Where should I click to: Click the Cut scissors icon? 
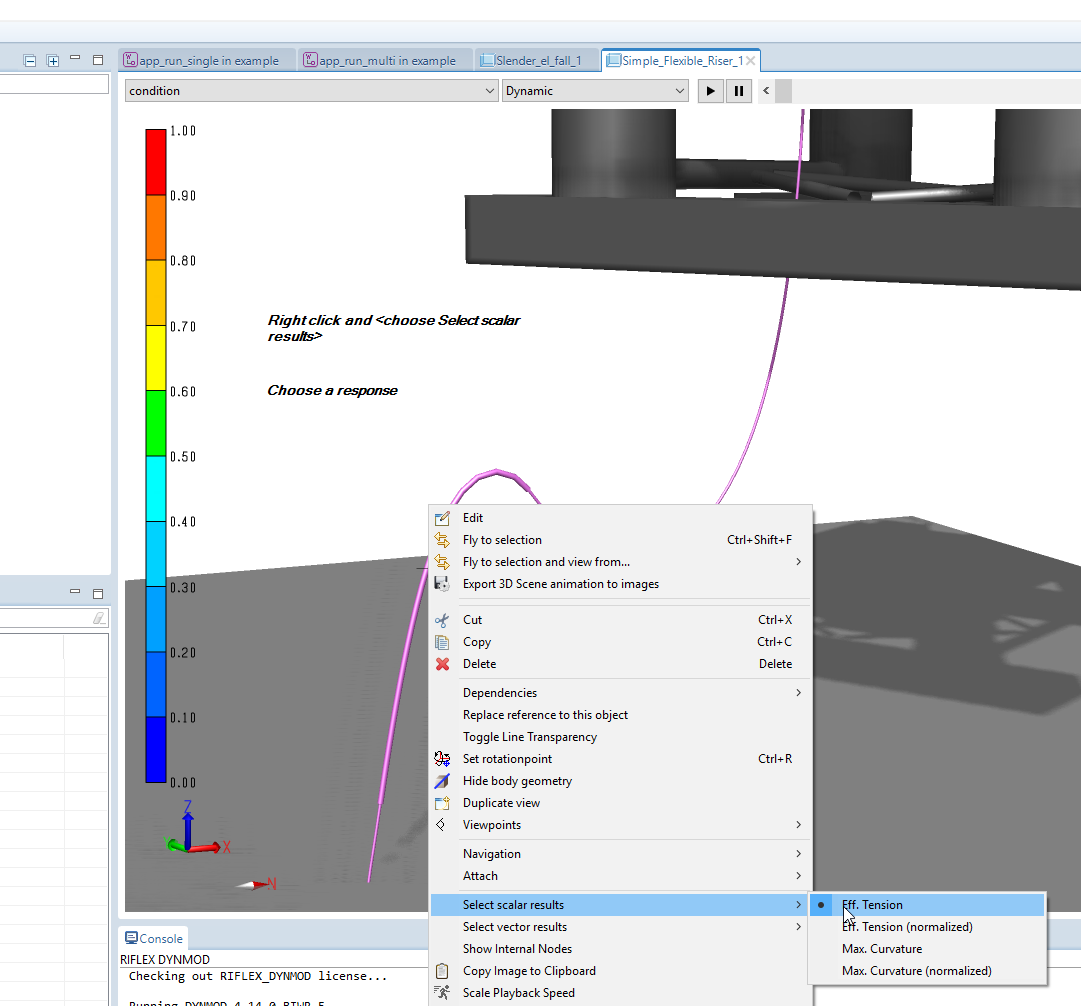click(442, 620)
